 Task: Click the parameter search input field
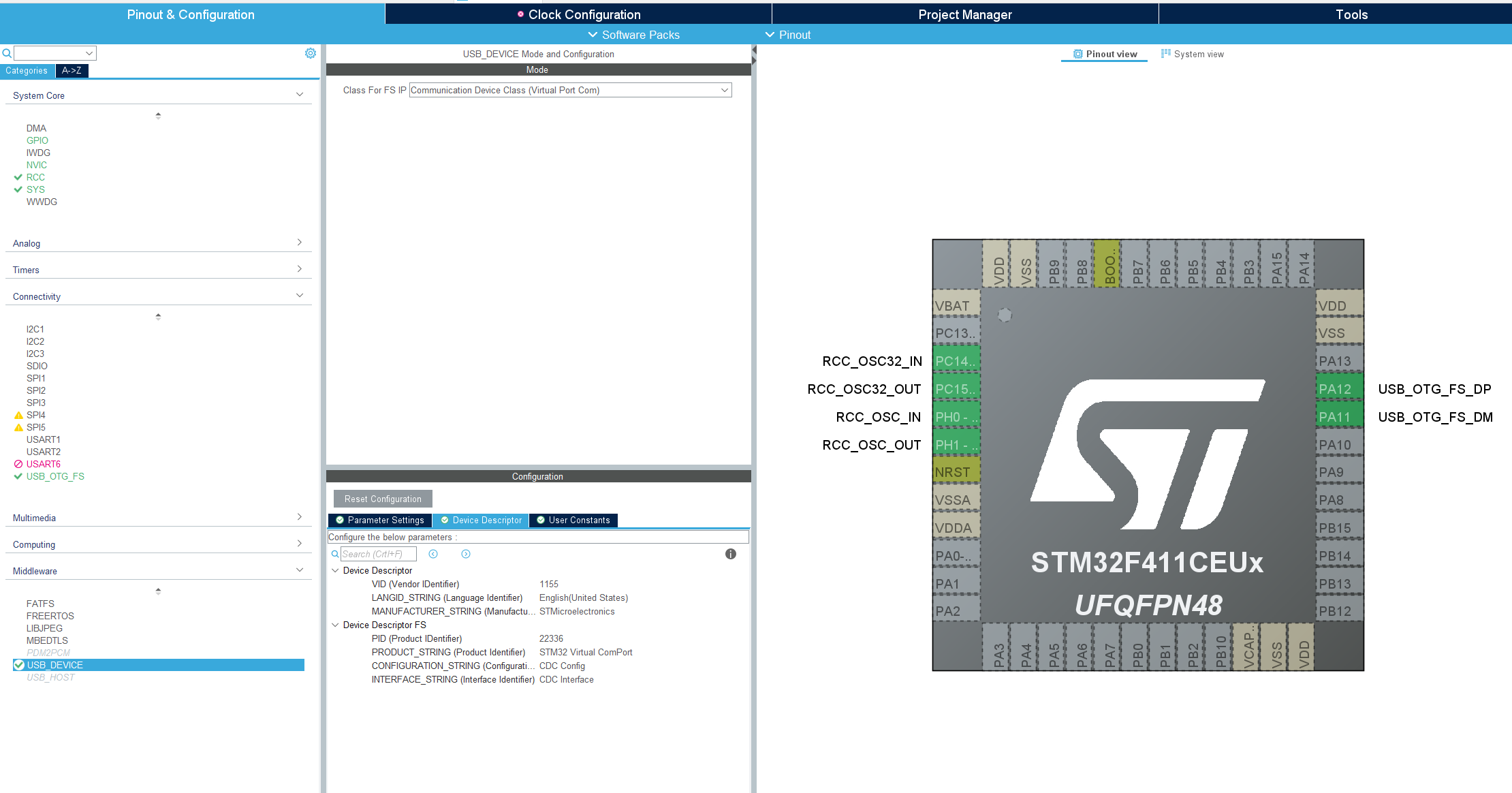coord(378,554)
